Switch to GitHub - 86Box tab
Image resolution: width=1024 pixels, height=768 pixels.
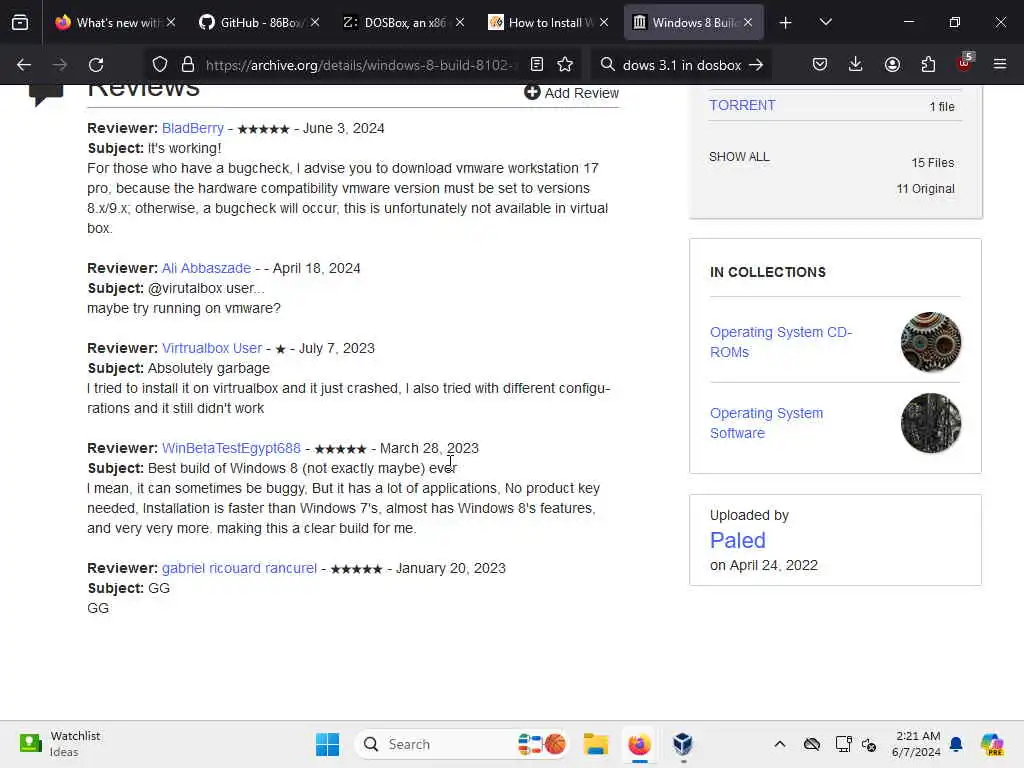click(259, 22)
